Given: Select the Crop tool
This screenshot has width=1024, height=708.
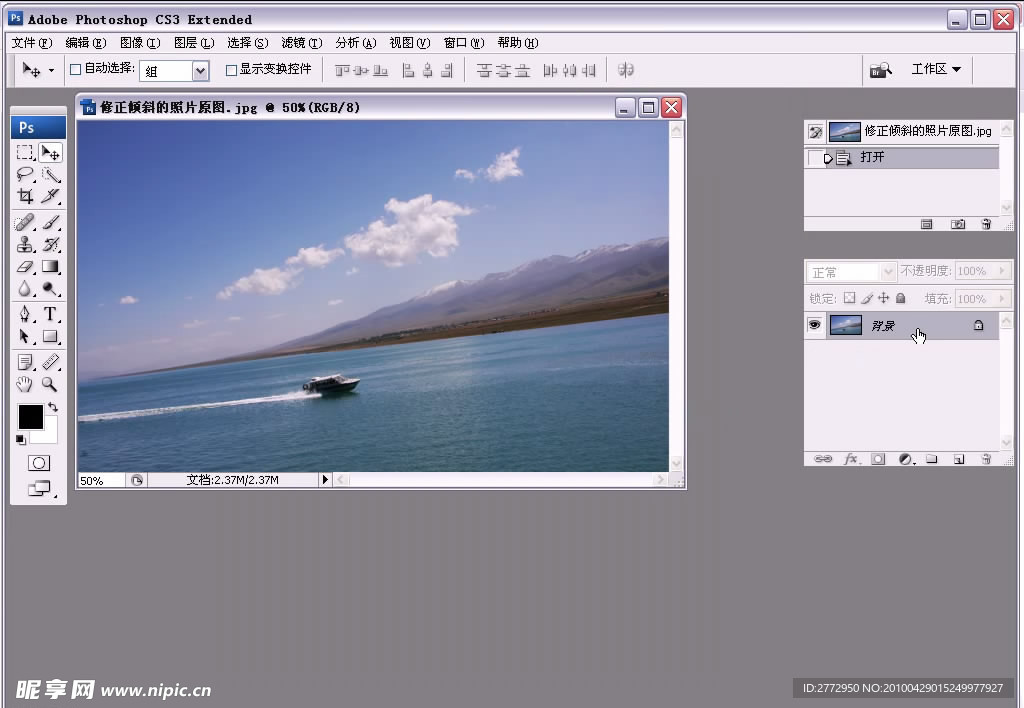Looking at the screenshot, I should (25, 196).
